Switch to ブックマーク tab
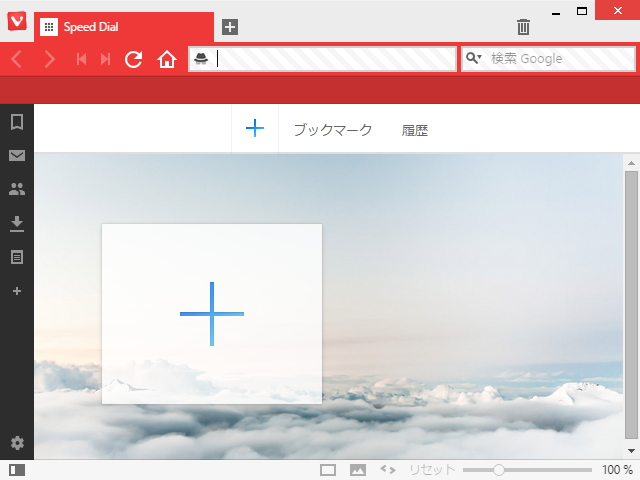Screen dimensions: 640x480 click(x=333, y=130)
